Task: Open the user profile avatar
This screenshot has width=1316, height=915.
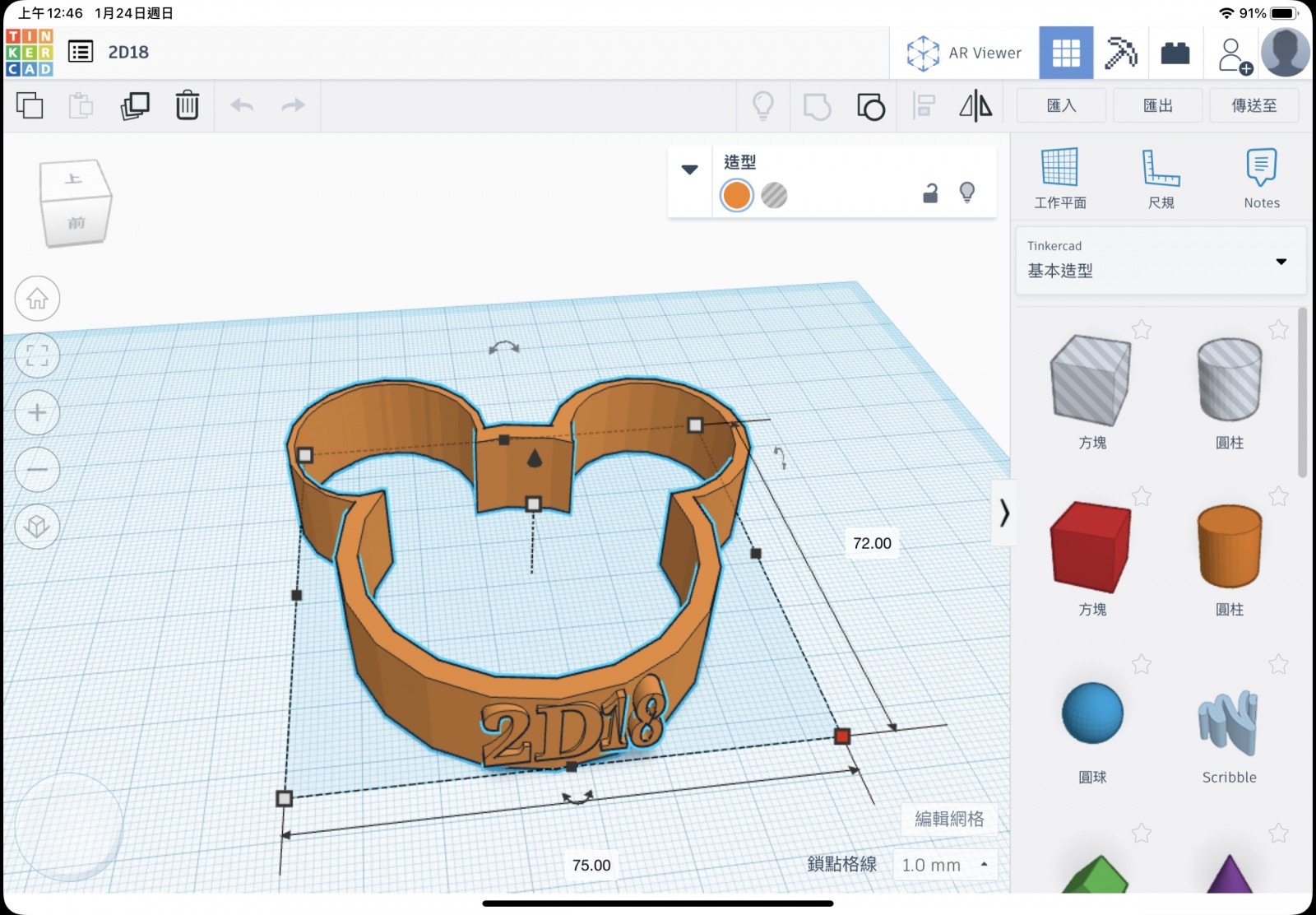Action: [x=1286, y=53]
